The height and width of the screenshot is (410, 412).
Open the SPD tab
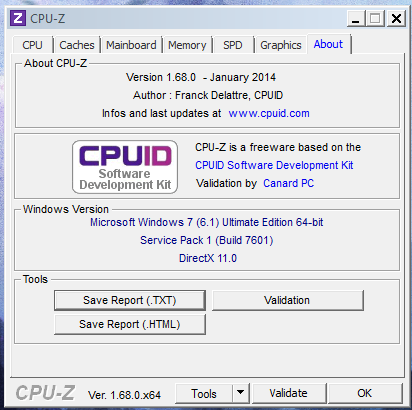point(233,45)
